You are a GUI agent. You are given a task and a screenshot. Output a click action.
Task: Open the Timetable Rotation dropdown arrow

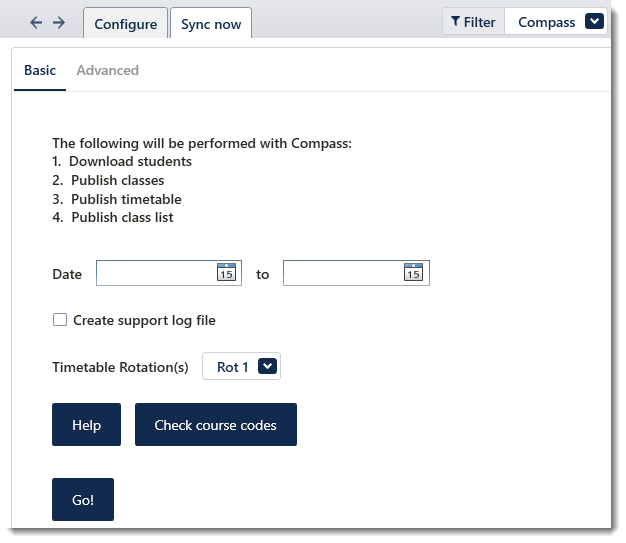click(267, 366)
